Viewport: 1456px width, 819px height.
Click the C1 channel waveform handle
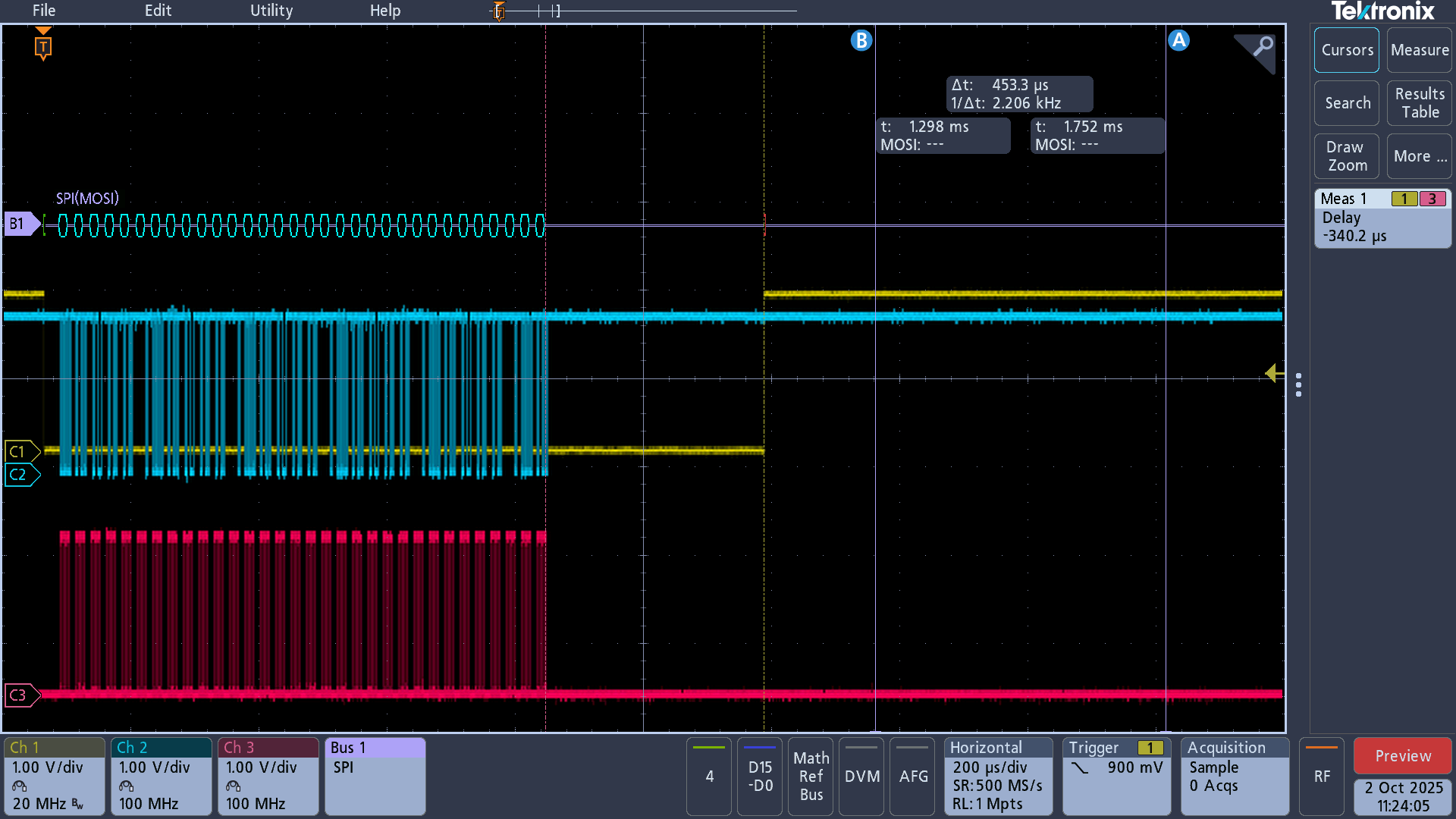(x=21, y=452)
